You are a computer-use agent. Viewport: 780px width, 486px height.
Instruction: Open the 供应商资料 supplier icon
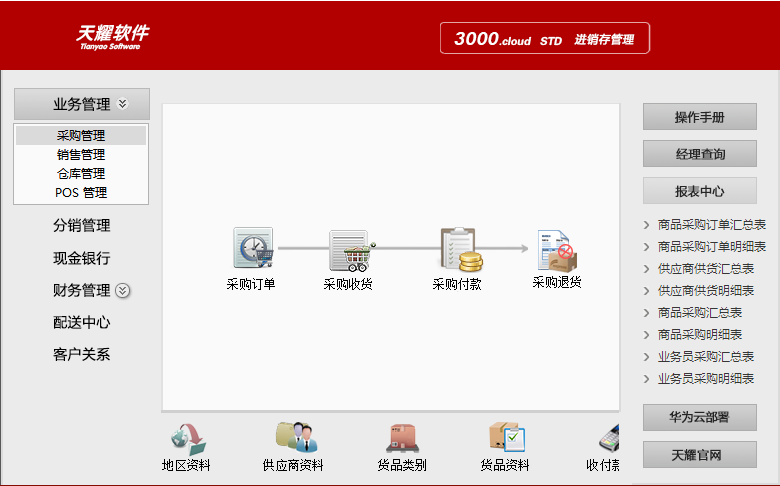pyautogui.click(x=295, y=438)
